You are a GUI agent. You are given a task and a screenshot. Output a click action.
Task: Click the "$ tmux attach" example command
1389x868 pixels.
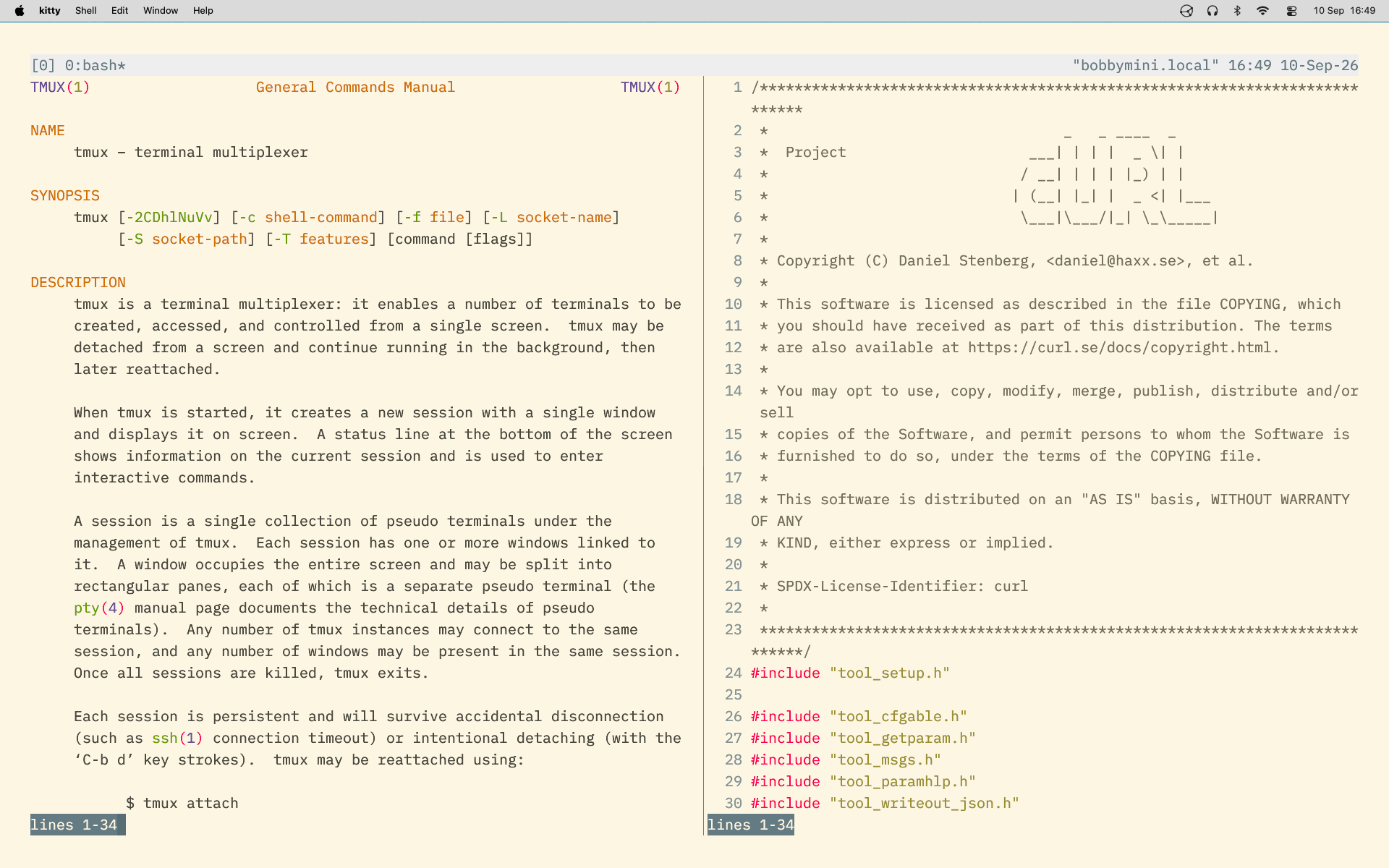182,804
